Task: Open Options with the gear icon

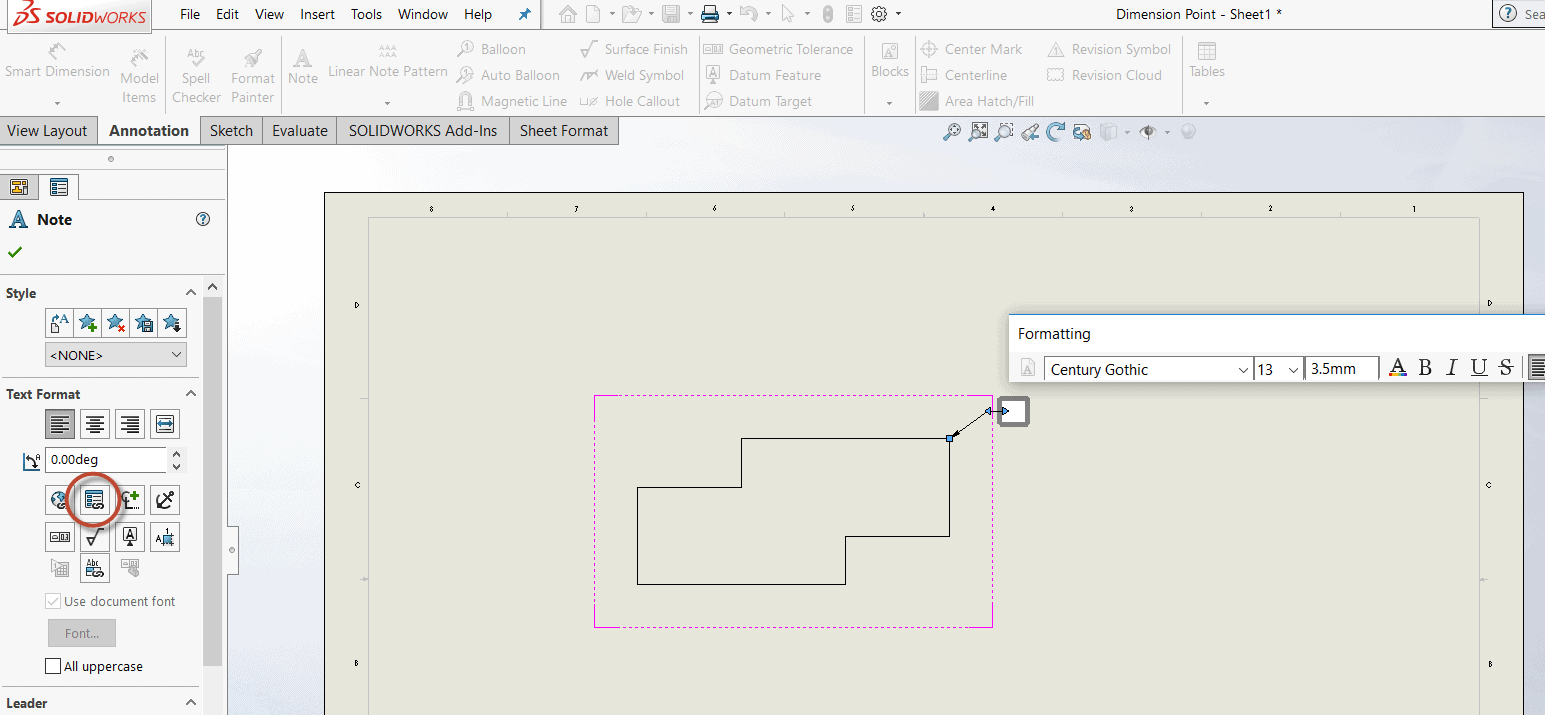Action: [879, 14]
